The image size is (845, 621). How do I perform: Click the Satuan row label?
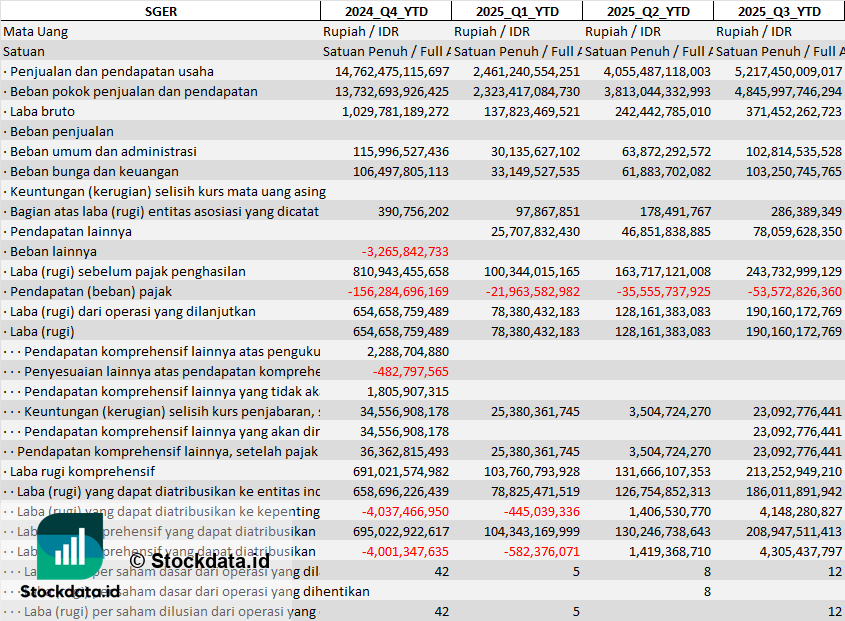pos(24,52)
